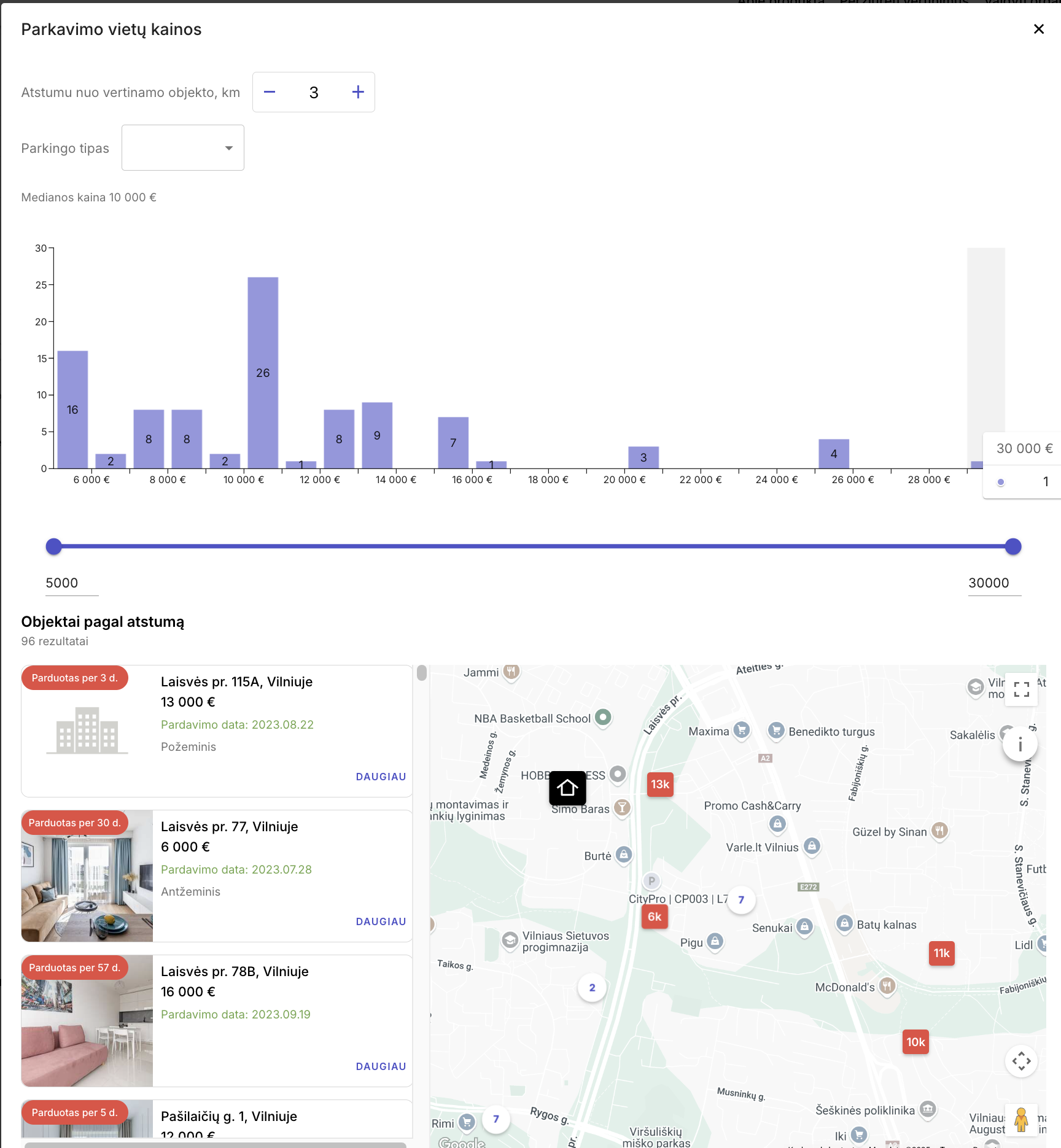Click the histogram bar labeled 3
The image size is (1061, 1148).
[x=643, y=457]
